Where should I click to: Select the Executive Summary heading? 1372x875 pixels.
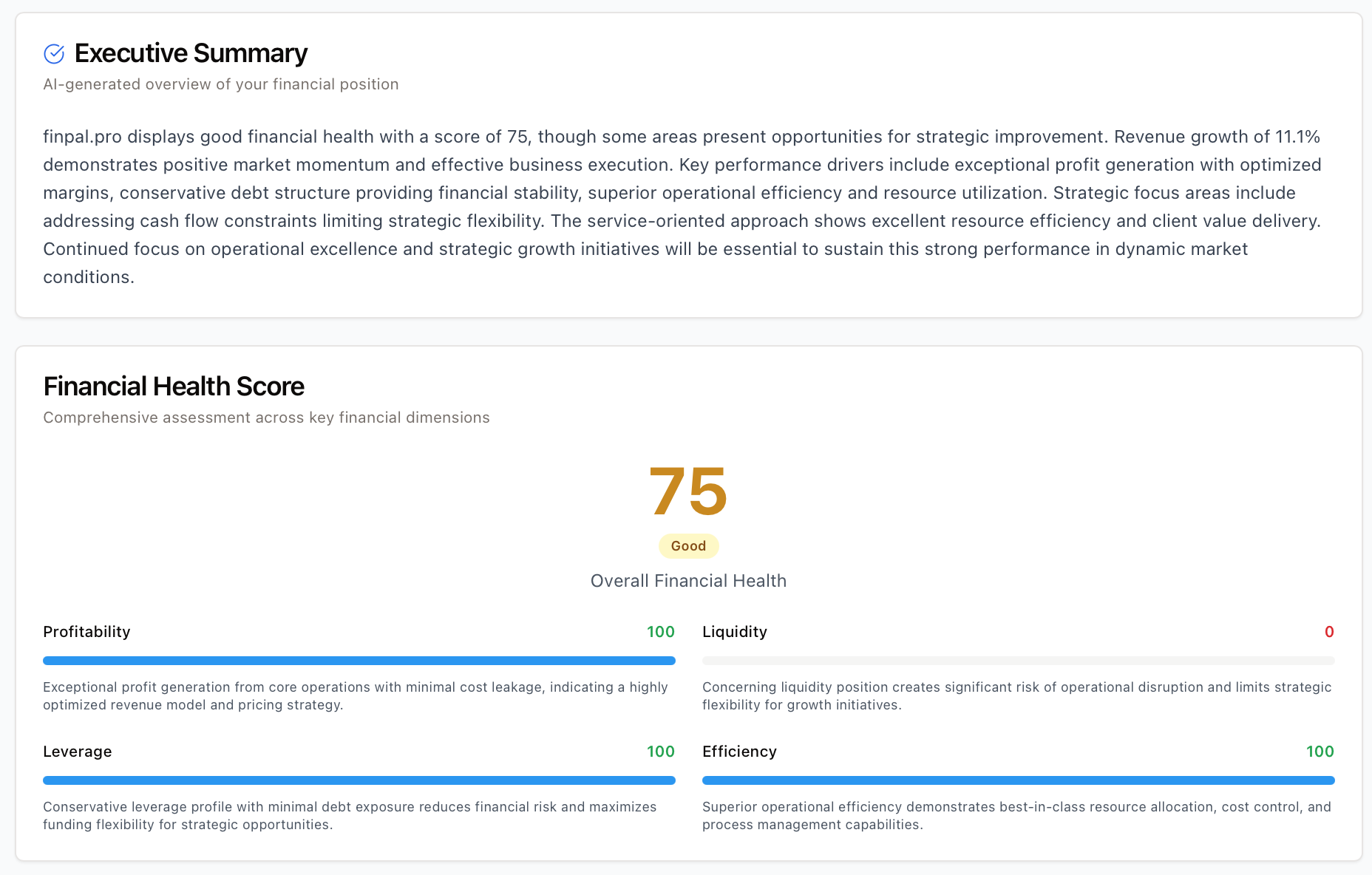coord(191,53)
